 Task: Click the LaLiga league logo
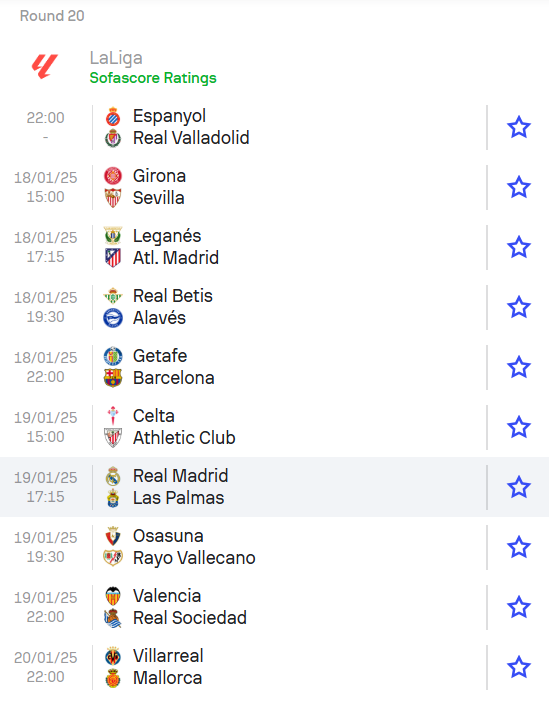(x=45, y=67)
